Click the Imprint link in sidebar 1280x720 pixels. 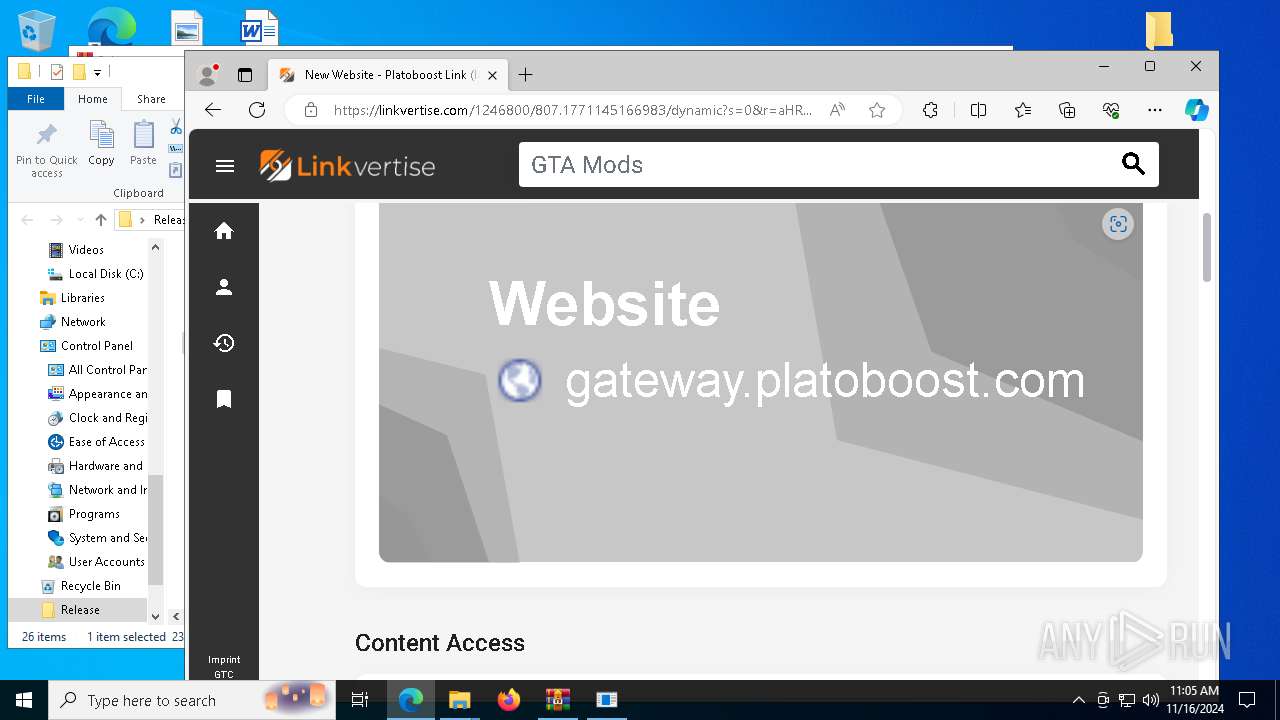(224, 660)
